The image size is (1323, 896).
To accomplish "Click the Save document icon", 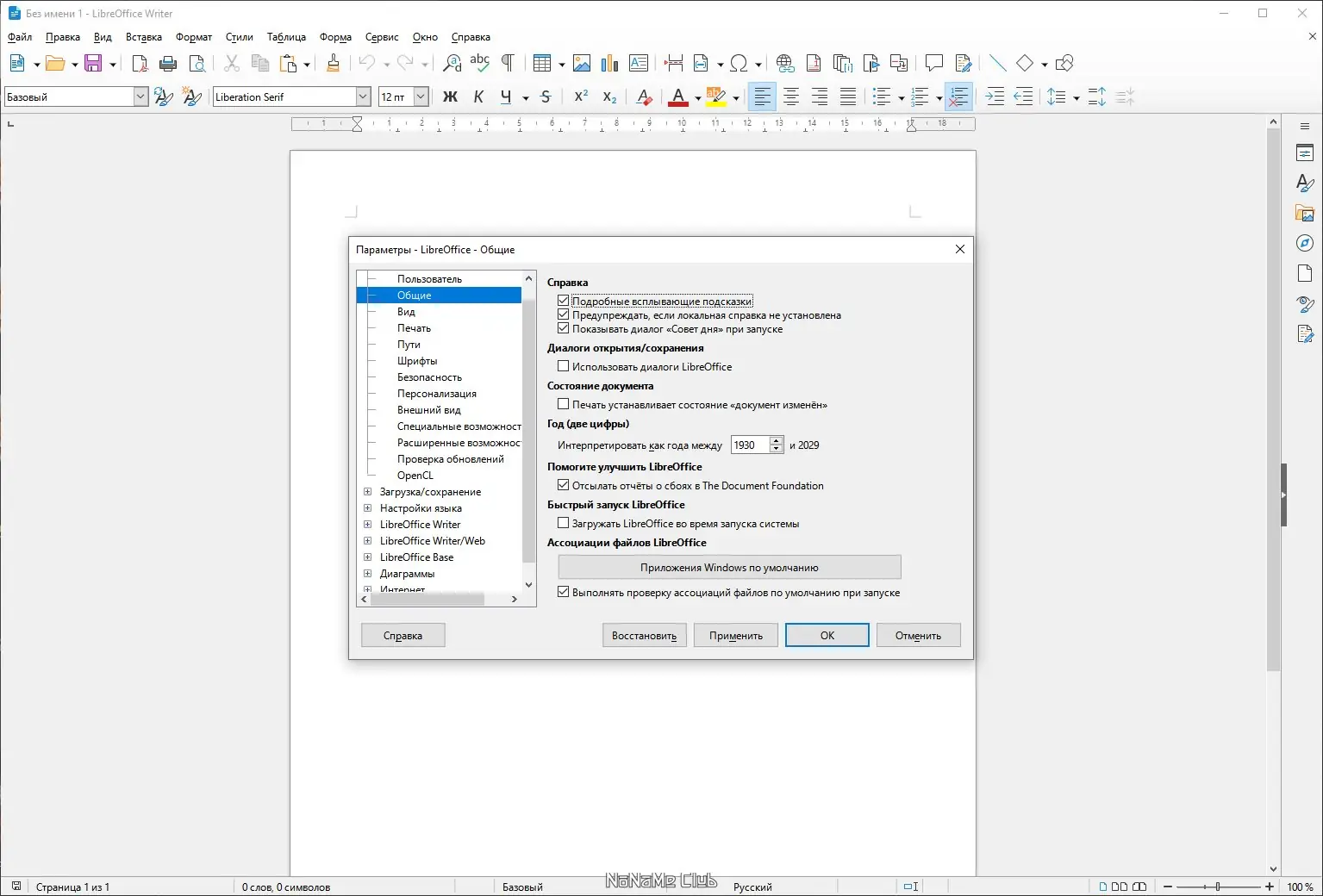I will [93, 63].
